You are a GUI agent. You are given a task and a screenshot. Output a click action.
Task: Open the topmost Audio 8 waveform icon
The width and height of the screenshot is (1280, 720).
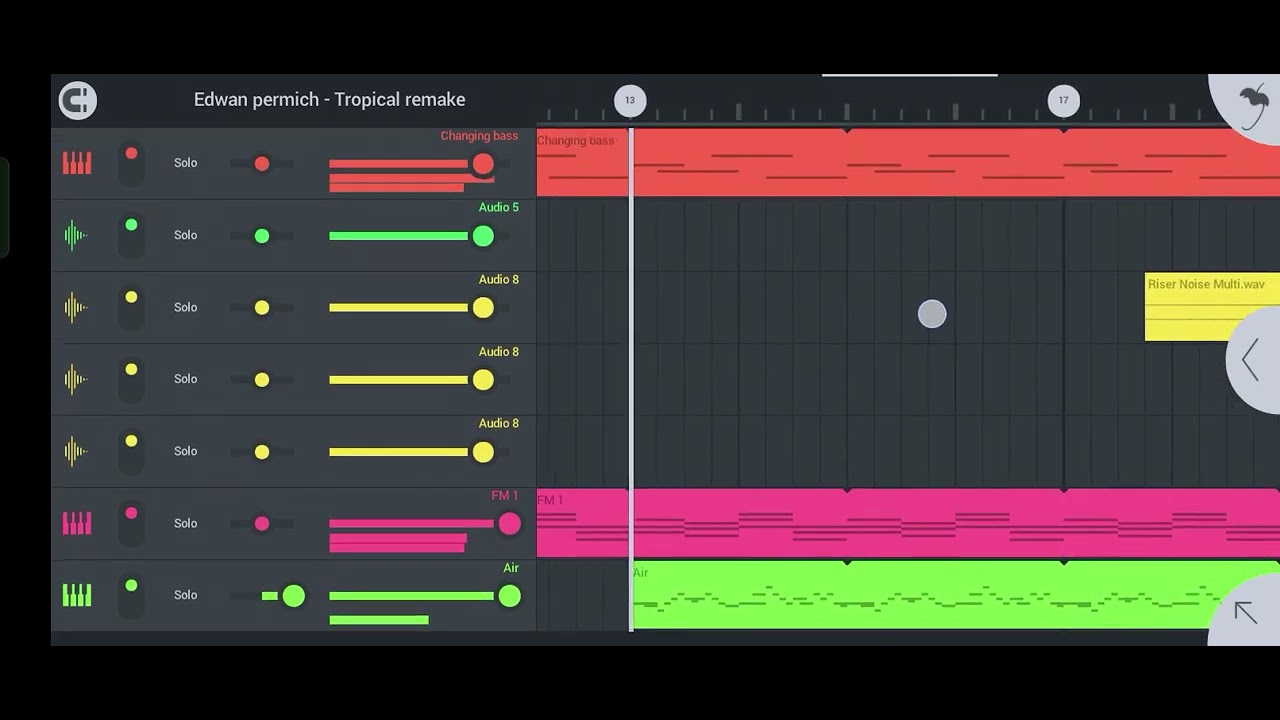click(x=76, y=307)
